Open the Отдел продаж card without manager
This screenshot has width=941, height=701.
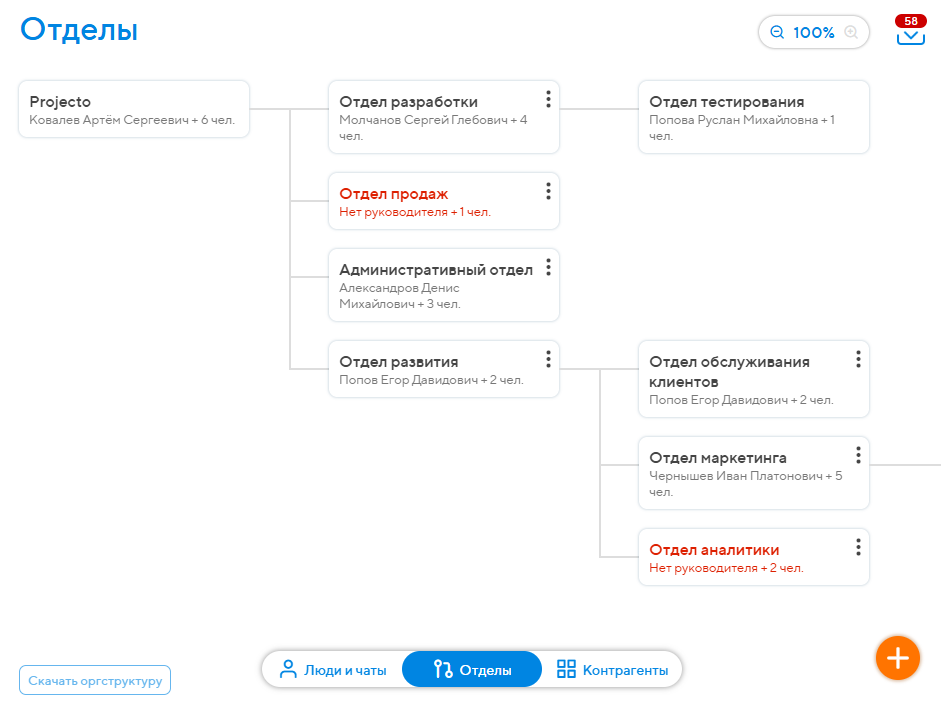430,201
